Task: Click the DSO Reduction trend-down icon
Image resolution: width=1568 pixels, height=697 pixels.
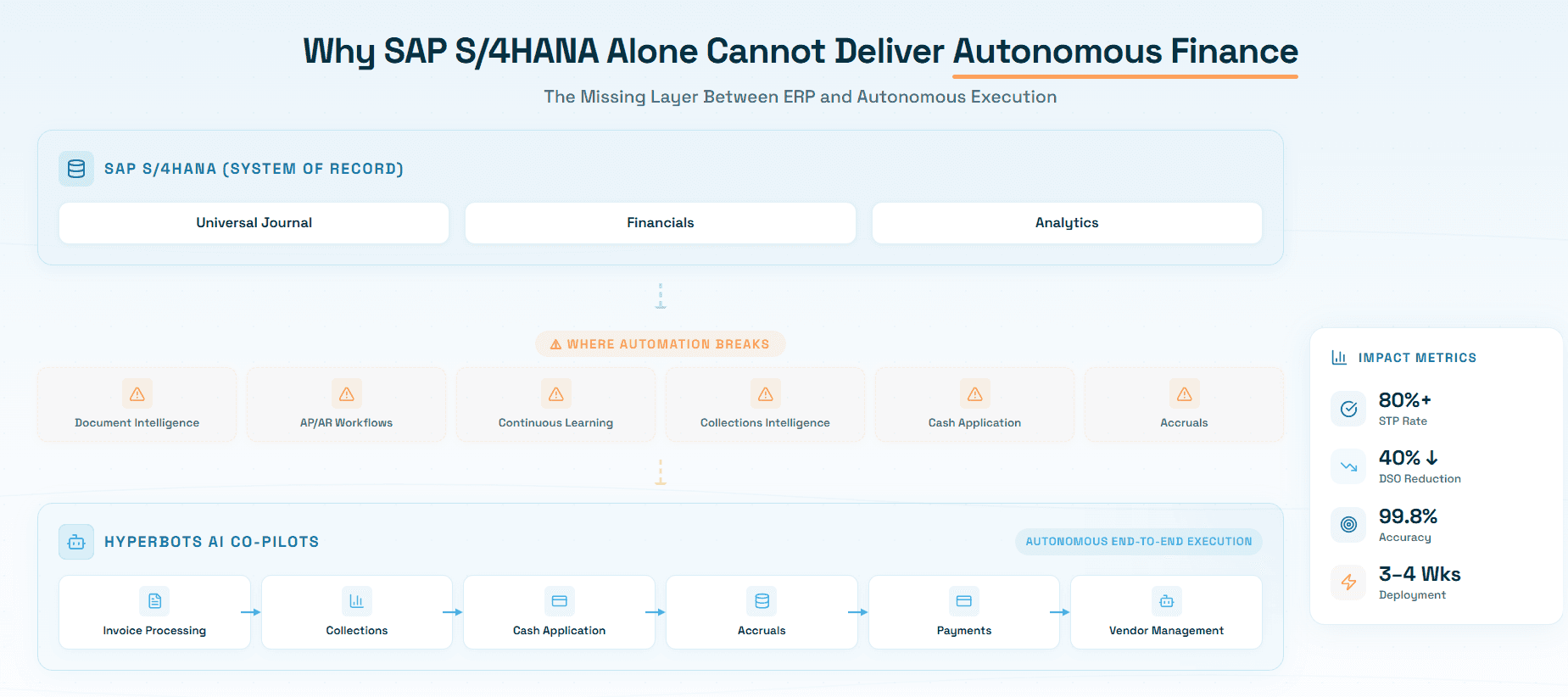Action: coord(1348,466)
